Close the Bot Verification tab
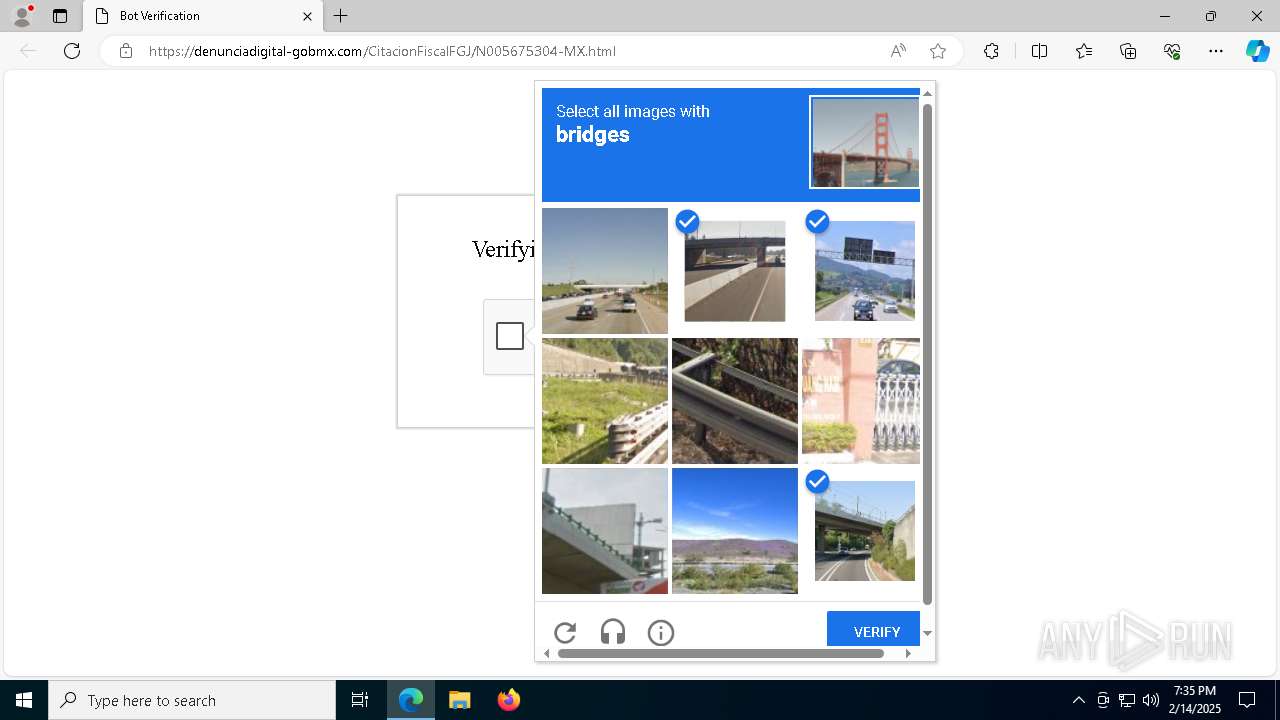The image size is (1280, 720). [307, 16]
